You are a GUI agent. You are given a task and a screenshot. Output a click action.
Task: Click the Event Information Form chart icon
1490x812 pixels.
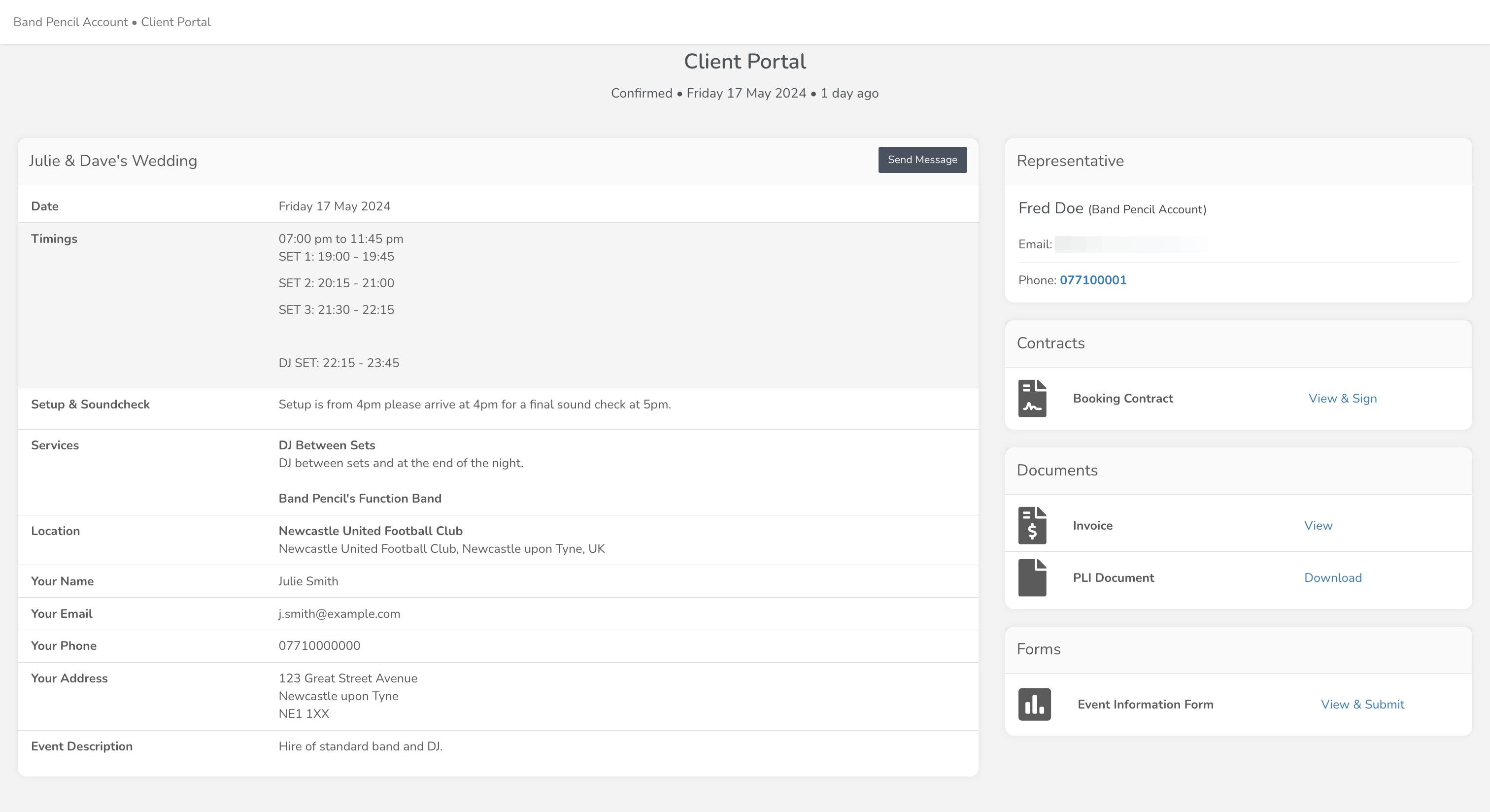[1034, 705]
